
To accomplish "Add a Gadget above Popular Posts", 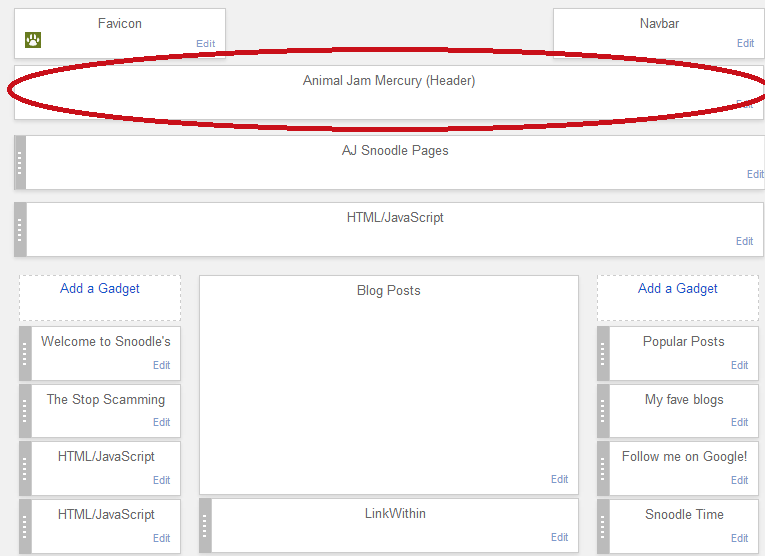I will (678, 288).
